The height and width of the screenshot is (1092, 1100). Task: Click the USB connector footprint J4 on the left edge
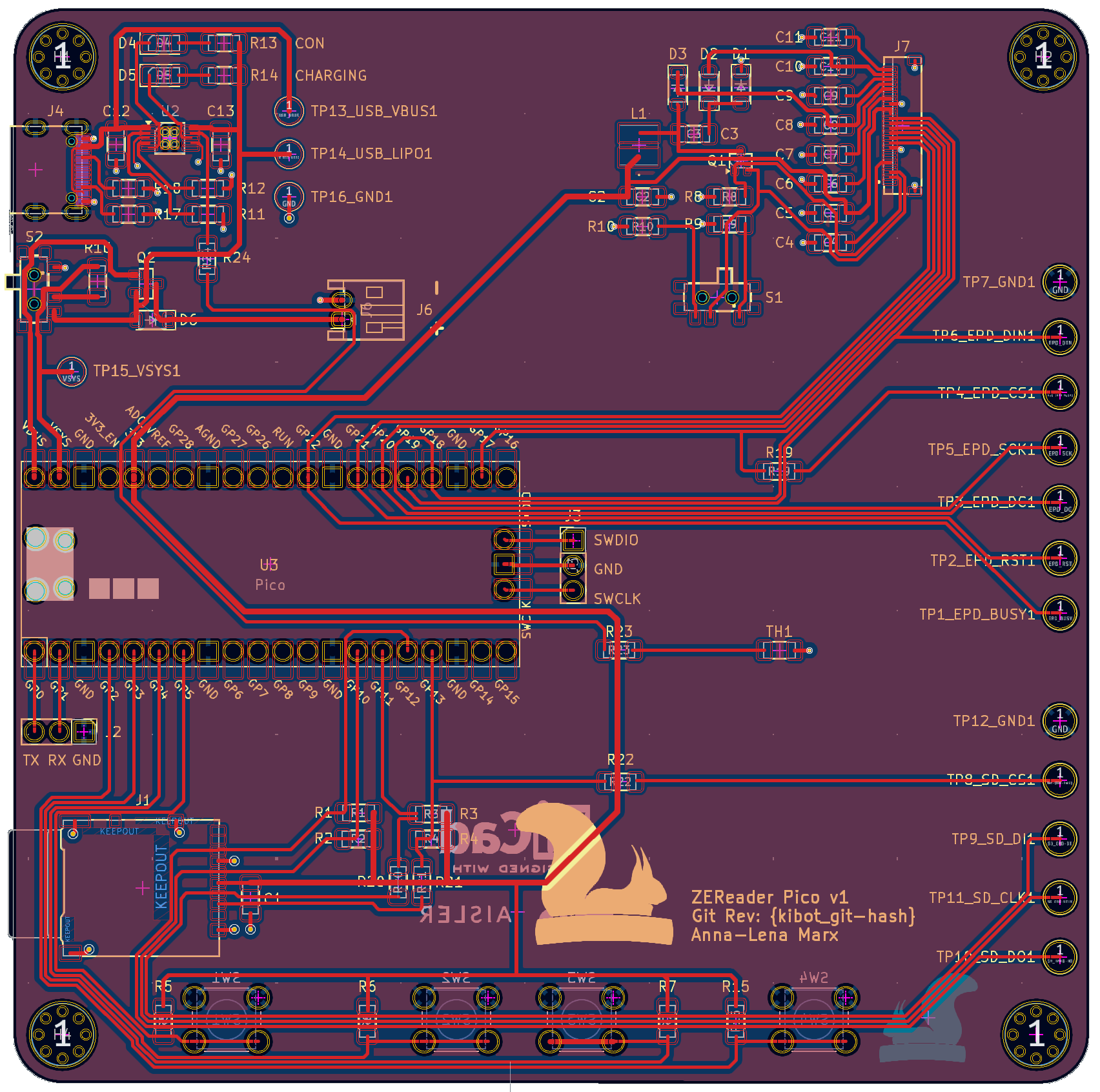(x=77, y=168)
